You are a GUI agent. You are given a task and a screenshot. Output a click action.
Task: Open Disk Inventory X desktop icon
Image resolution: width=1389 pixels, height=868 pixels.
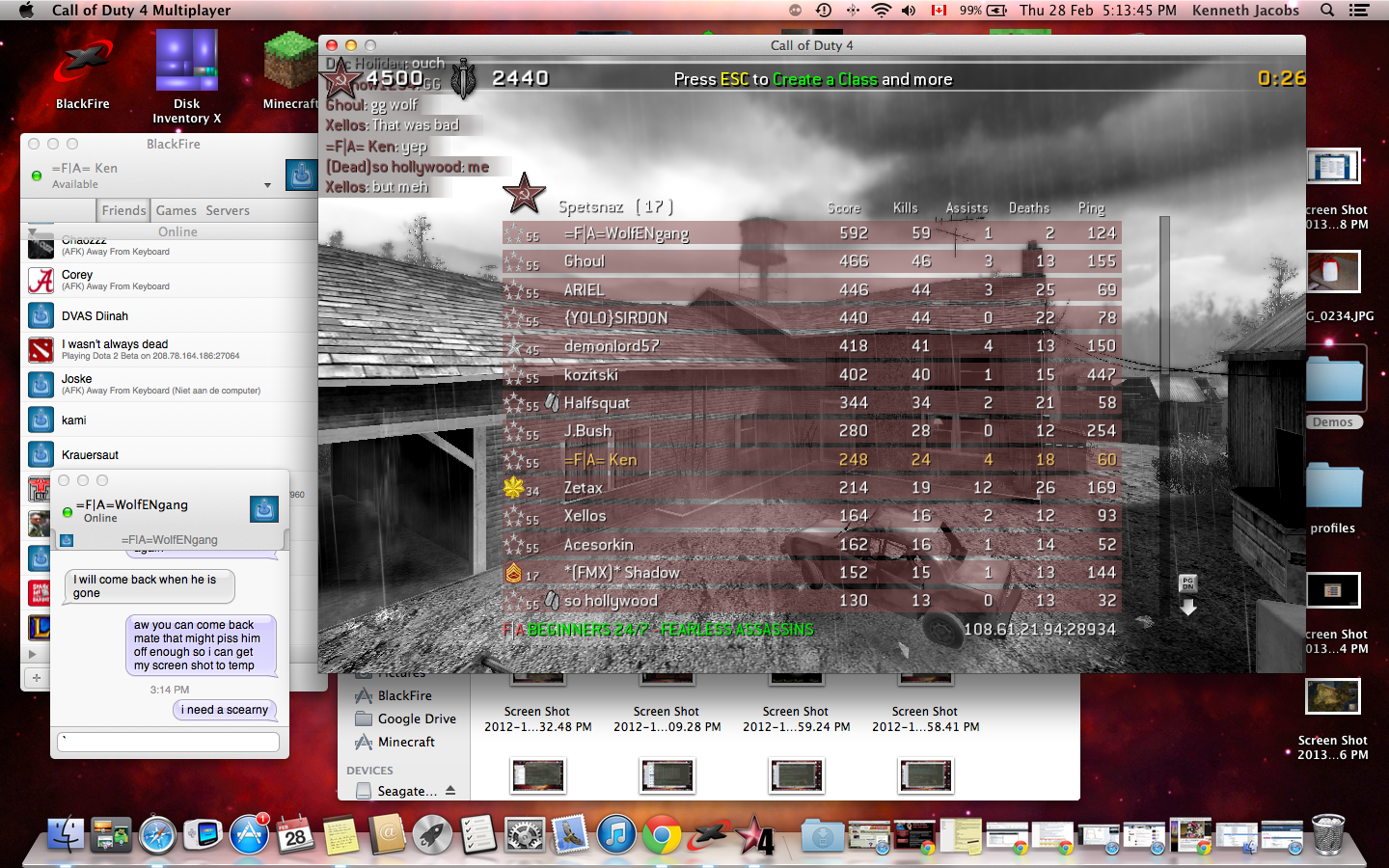click(187, 61)
